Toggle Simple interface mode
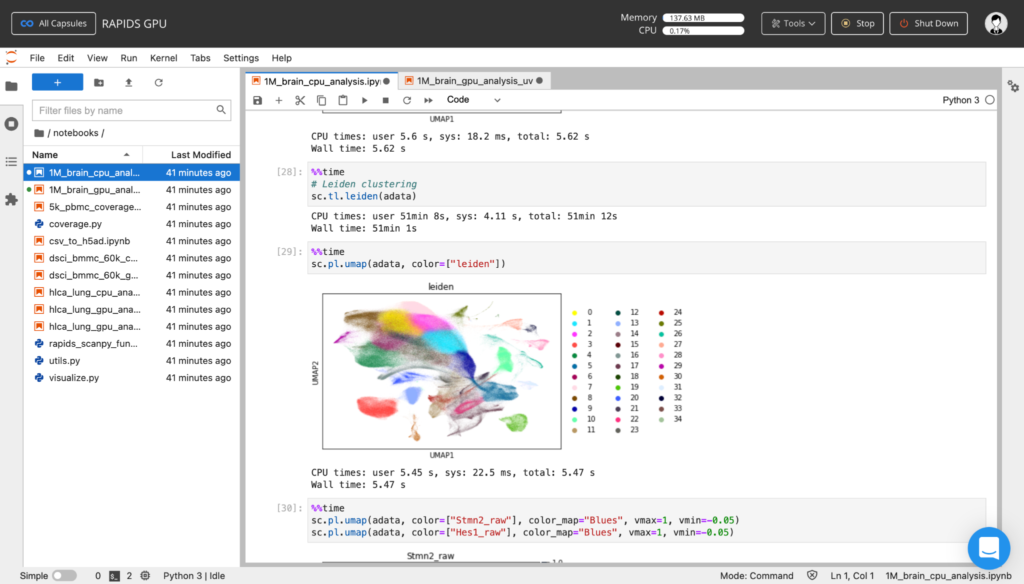The width and height of the screenshot is (1024, 584). click(63, 575)
